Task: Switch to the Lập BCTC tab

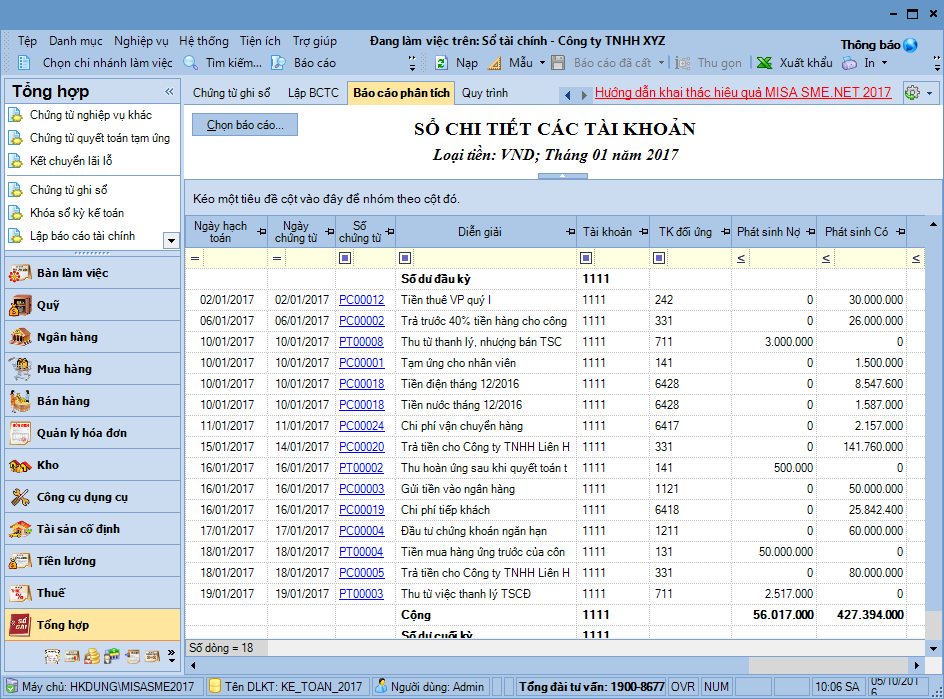Action: coord(313,93)
